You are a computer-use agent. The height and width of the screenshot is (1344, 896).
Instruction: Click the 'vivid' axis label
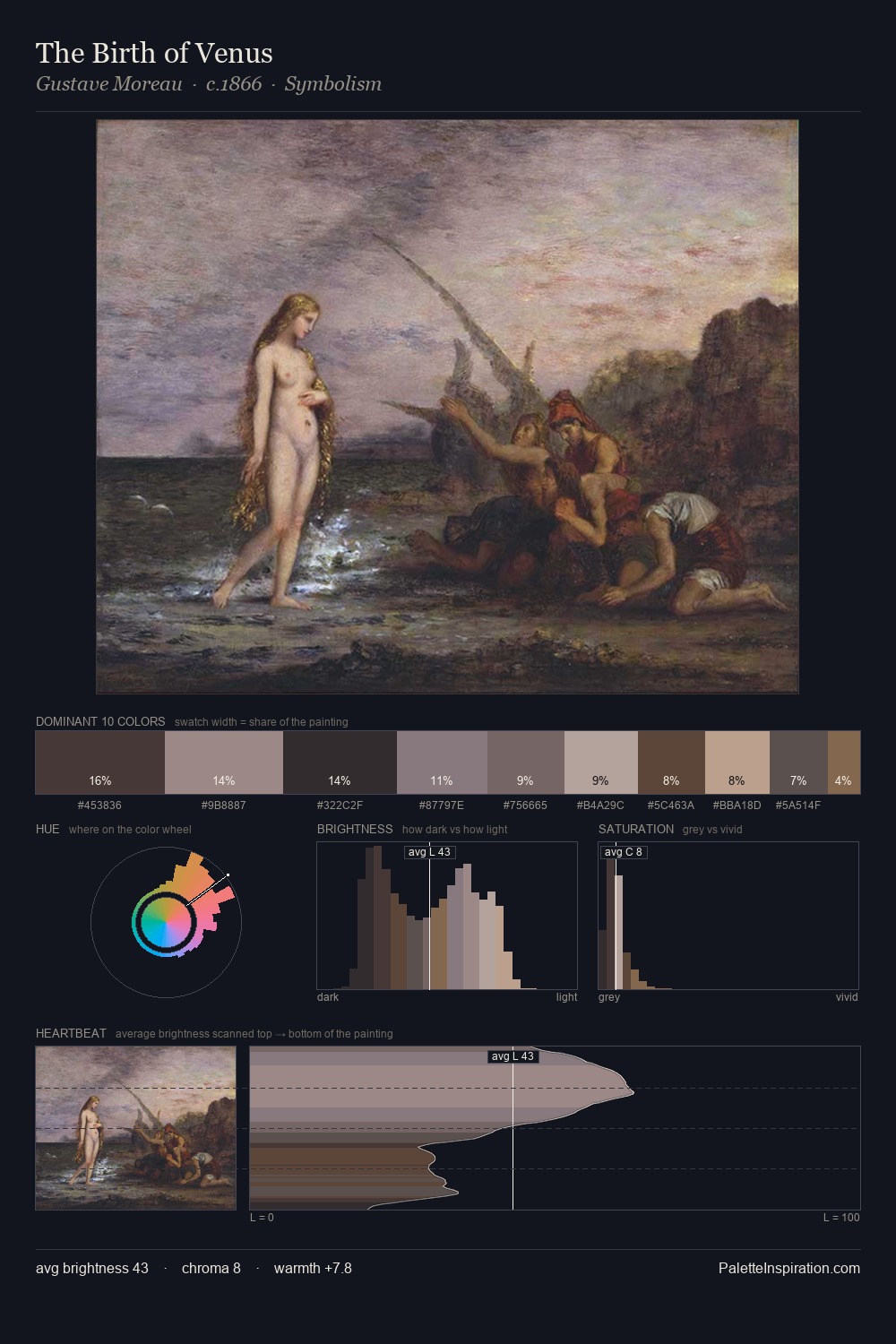point(847,997)
